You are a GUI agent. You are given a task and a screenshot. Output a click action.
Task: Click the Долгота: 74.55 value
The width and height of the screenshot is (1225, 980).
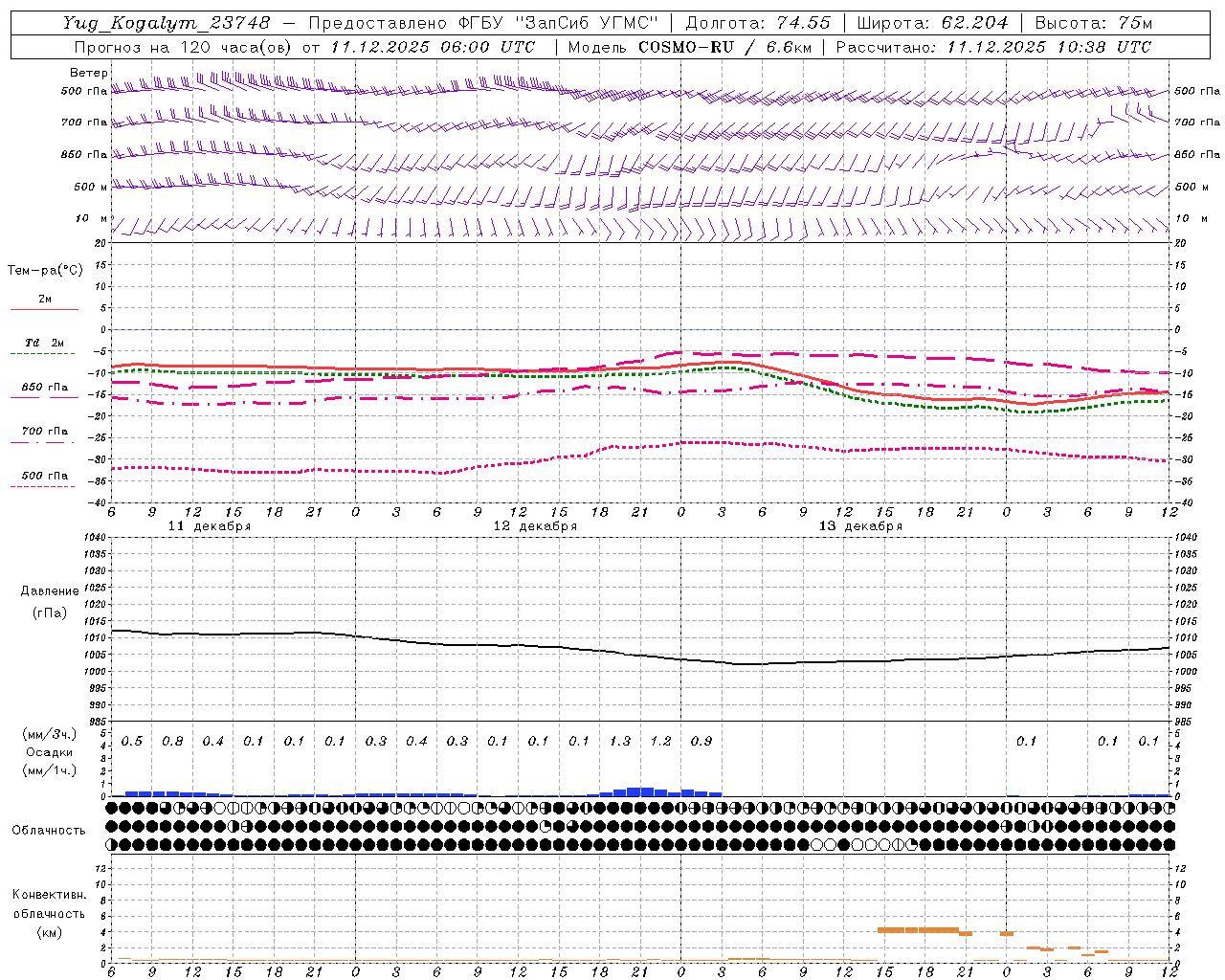pos(758,23)
